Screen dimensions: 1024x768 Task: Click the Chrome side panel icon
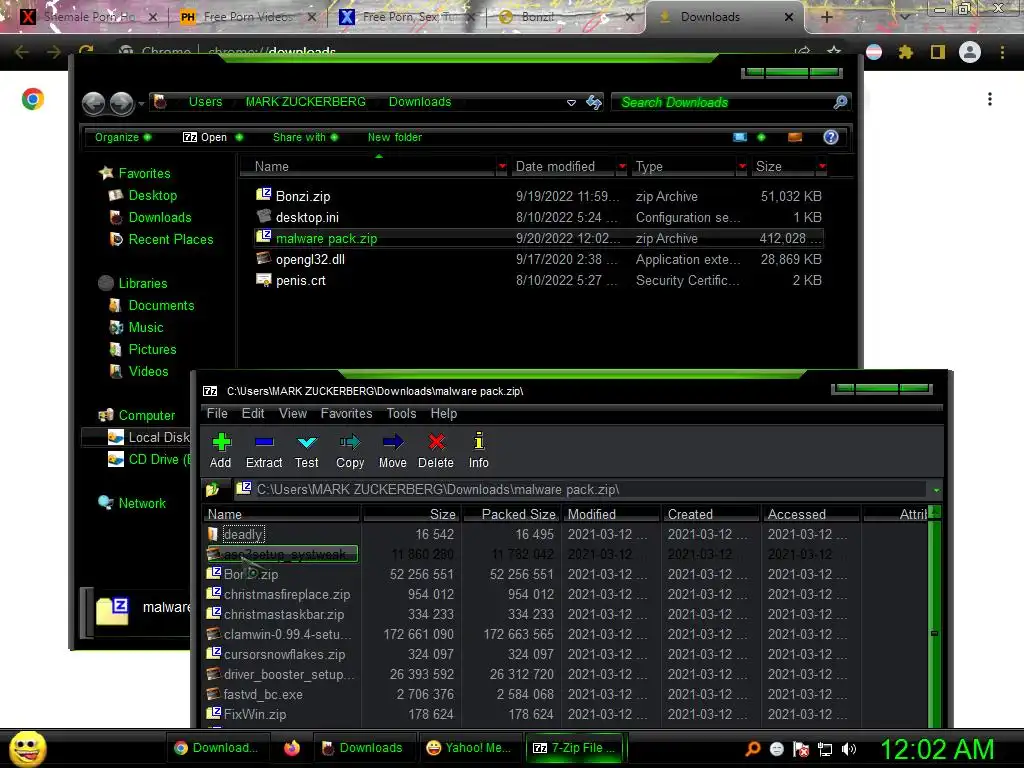(938, 52)
